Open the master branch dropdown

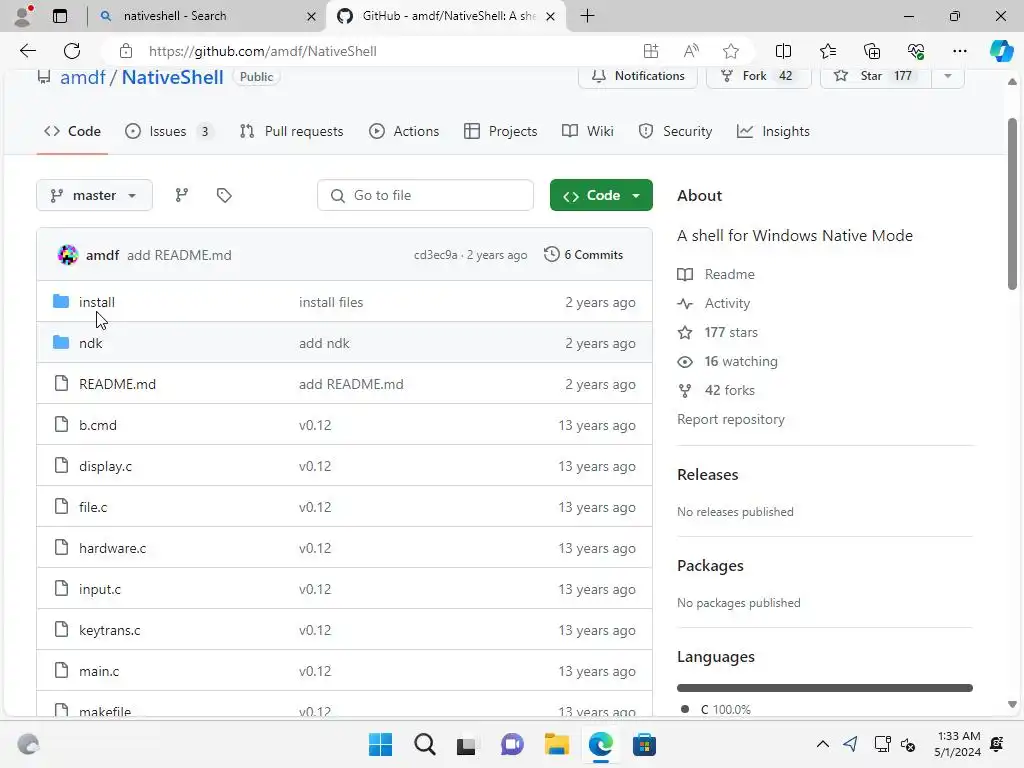click(94, 195)
